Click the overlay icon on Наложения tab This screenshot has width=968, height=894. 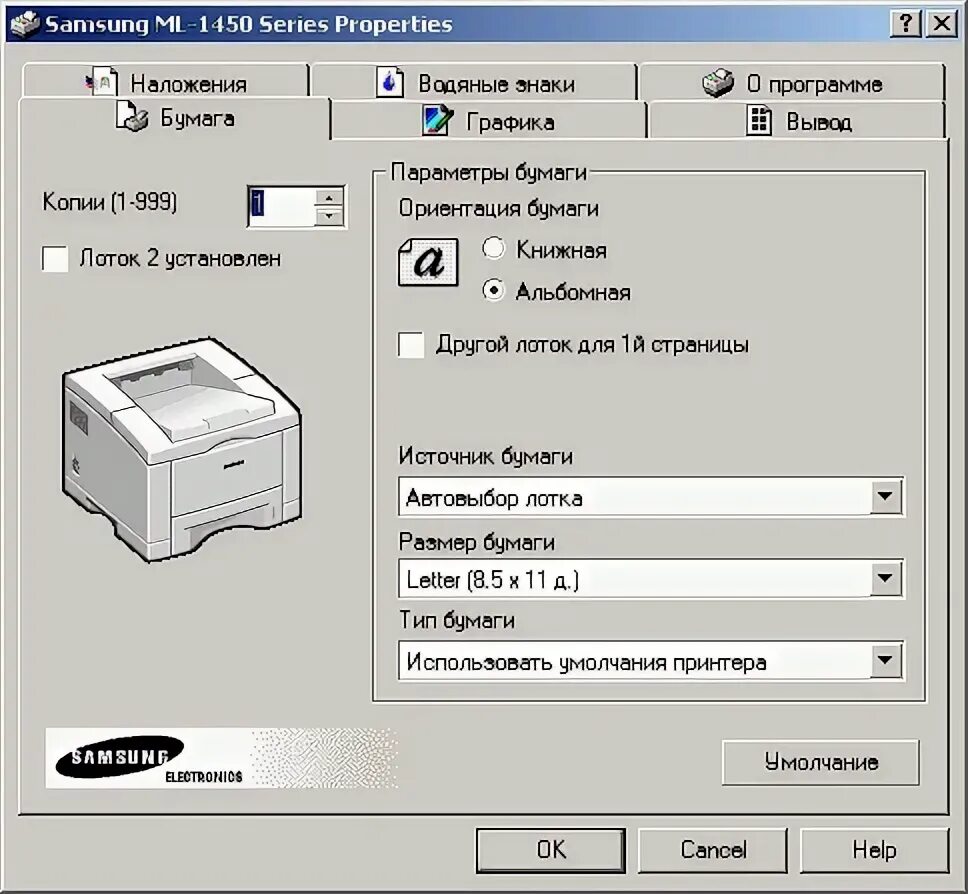[x=101, y=81]
